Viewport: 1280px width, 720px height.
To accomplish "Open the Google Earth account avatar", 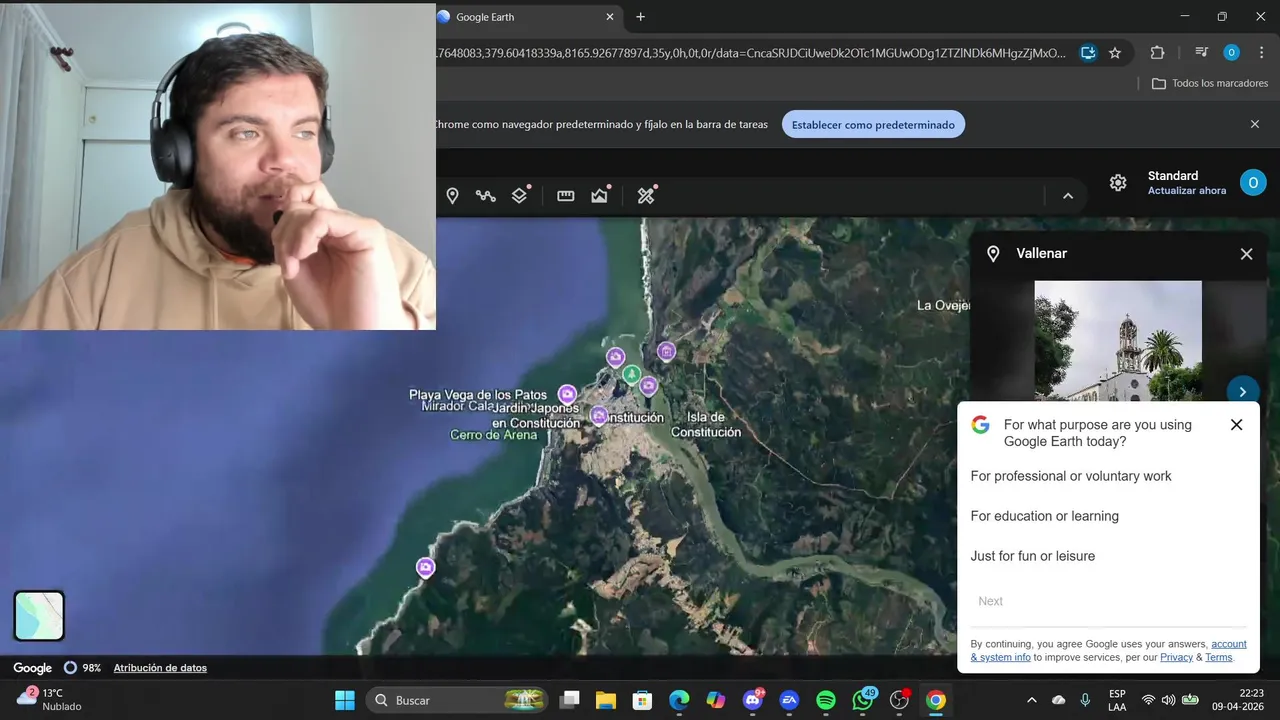I will point(1253,183).
